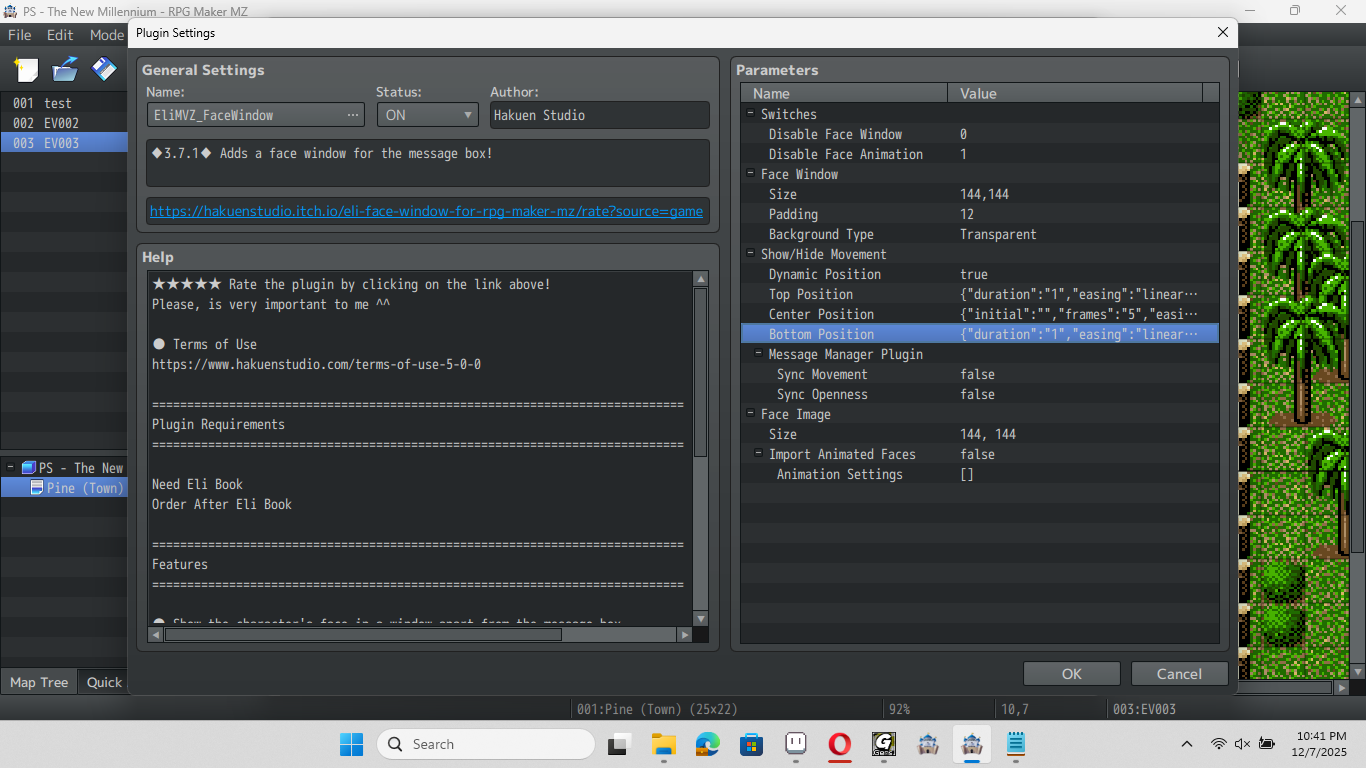Click the battery status tray icon
The height and width of the screenshot is (768, 1366).
point(1267,744)
